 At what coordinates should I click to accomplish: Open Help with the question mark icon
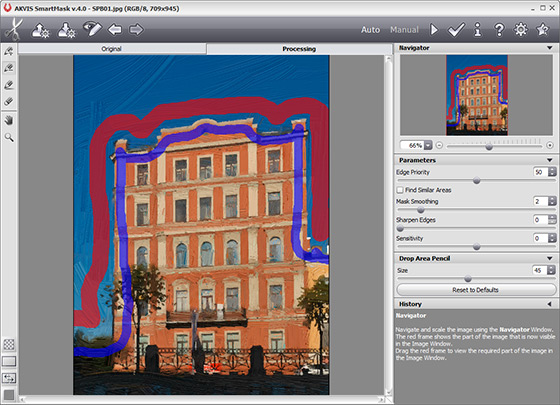tap(499, 30)
